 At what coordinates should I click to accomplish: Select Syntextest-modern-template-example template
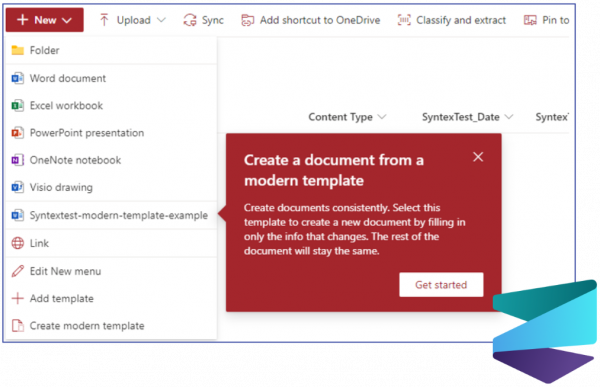111,215
